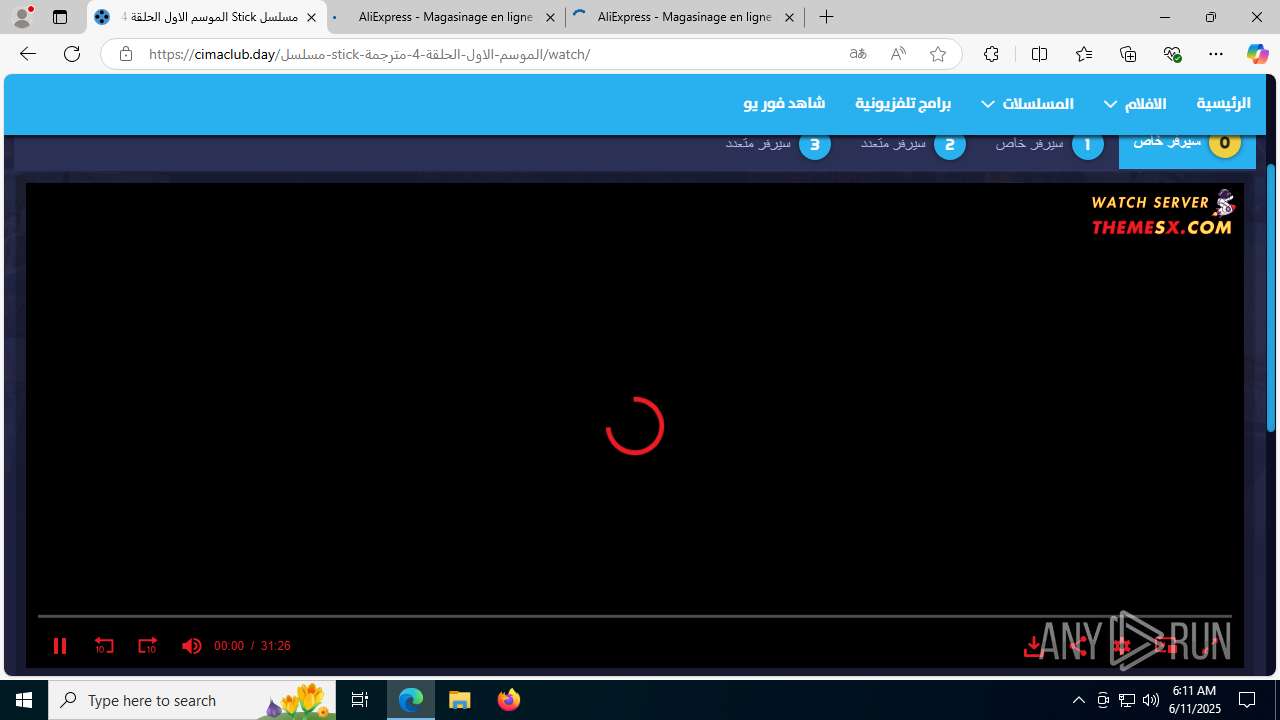Open the Windows Start menu
Viewport: 1280px width, 720px height.
tap(24, 700)
